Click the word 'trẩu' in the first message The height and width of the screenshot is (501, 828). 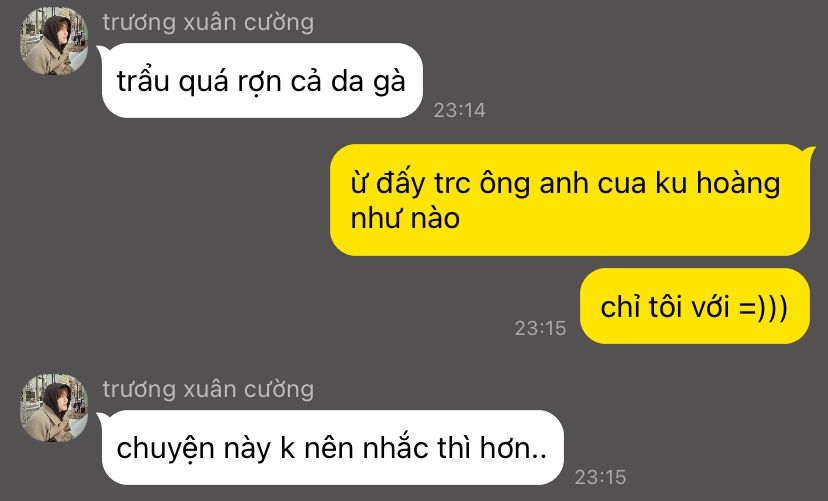pos(143,81)
